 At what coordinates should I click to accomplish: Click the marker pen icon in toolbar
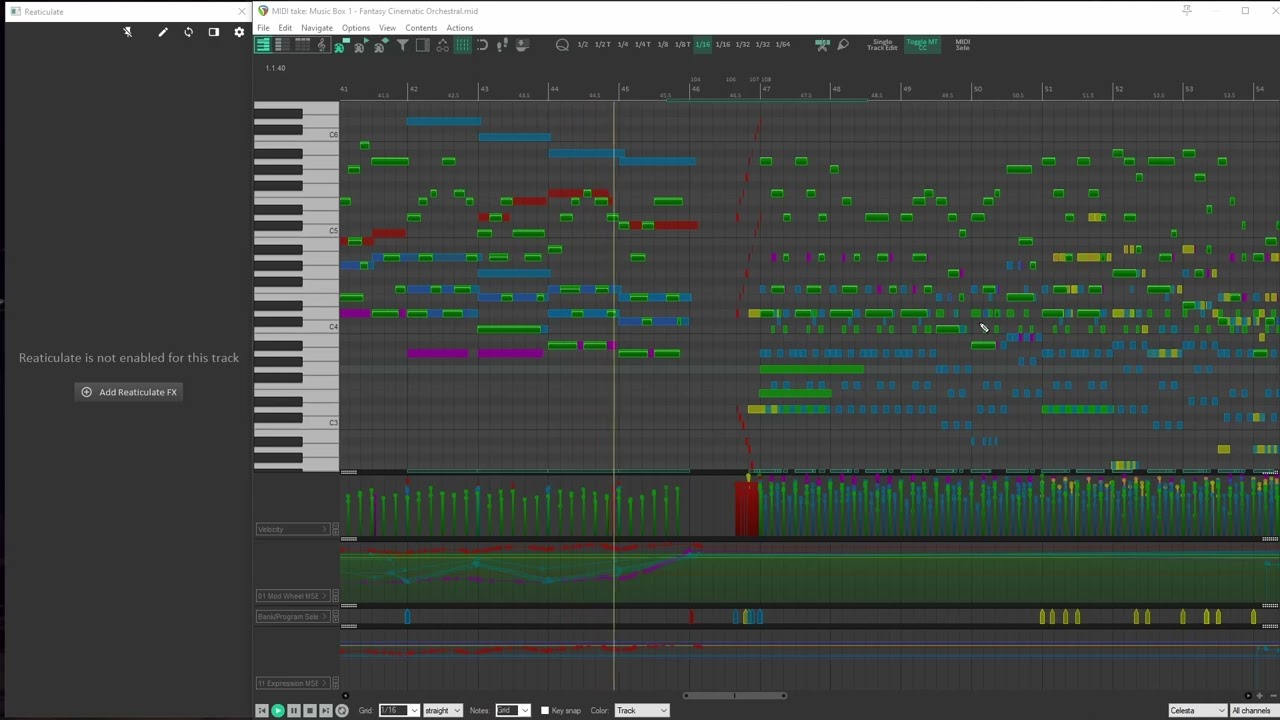click(x=843, y=44)
